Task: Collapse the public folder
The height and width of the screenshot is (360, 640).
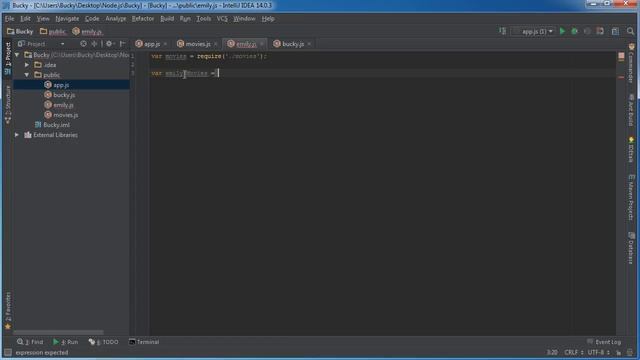Action: pyautogui.click(x=27, y=75)
